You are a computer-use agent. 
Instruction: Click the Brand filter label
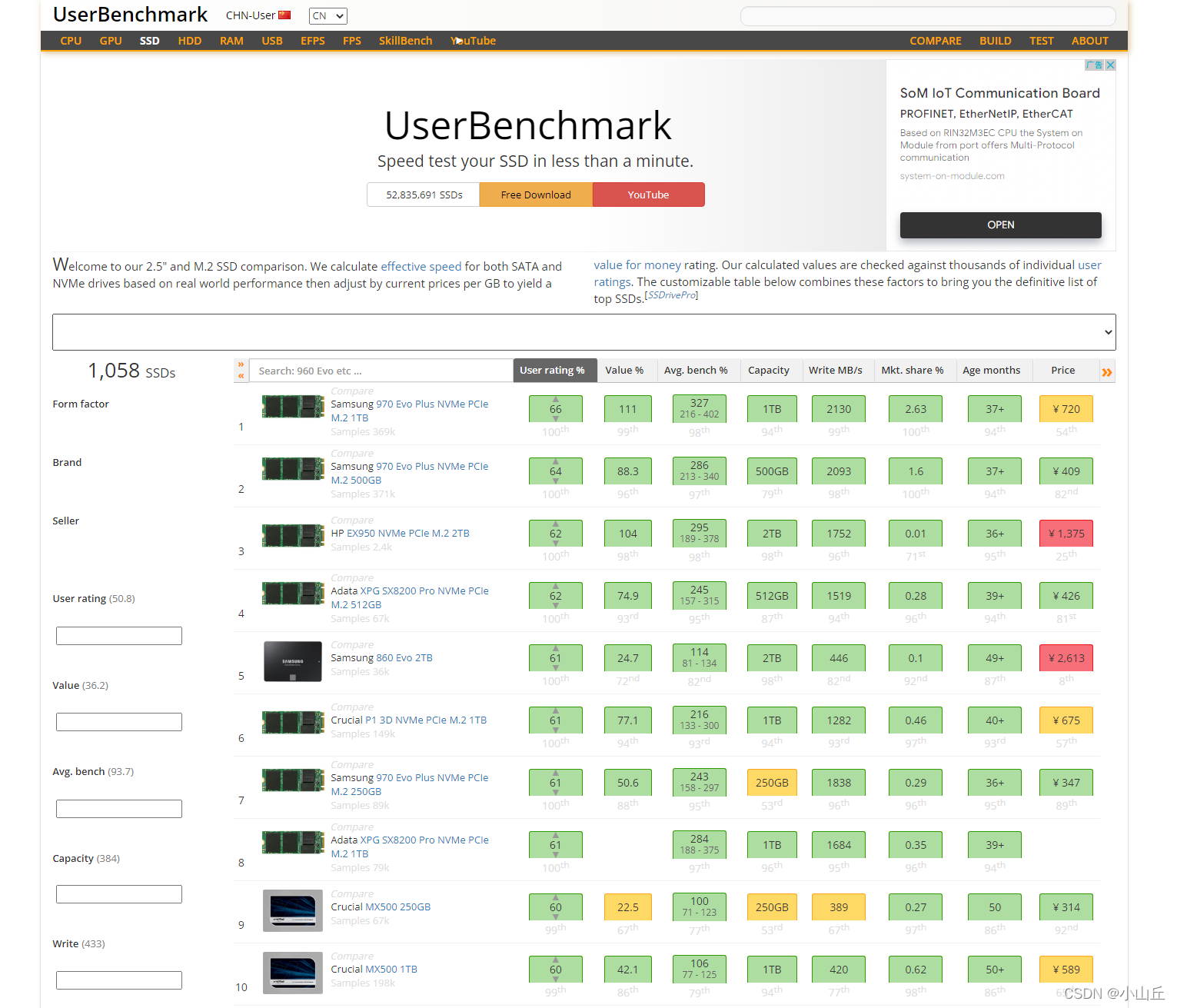pos(67,462)
